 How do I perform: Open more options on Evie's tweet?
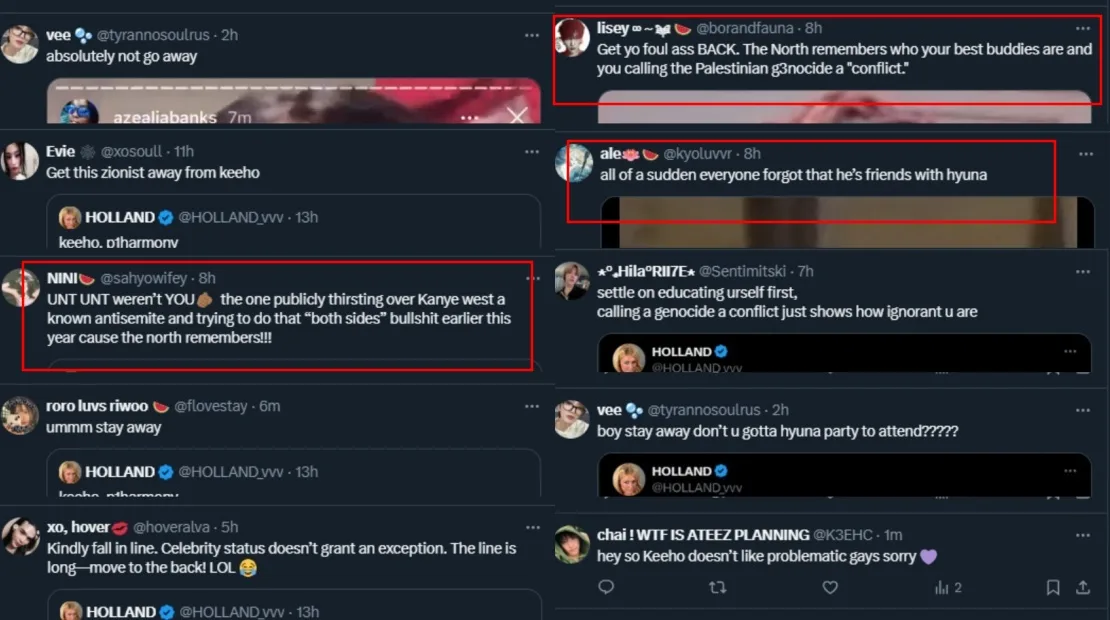coord(532,152)
